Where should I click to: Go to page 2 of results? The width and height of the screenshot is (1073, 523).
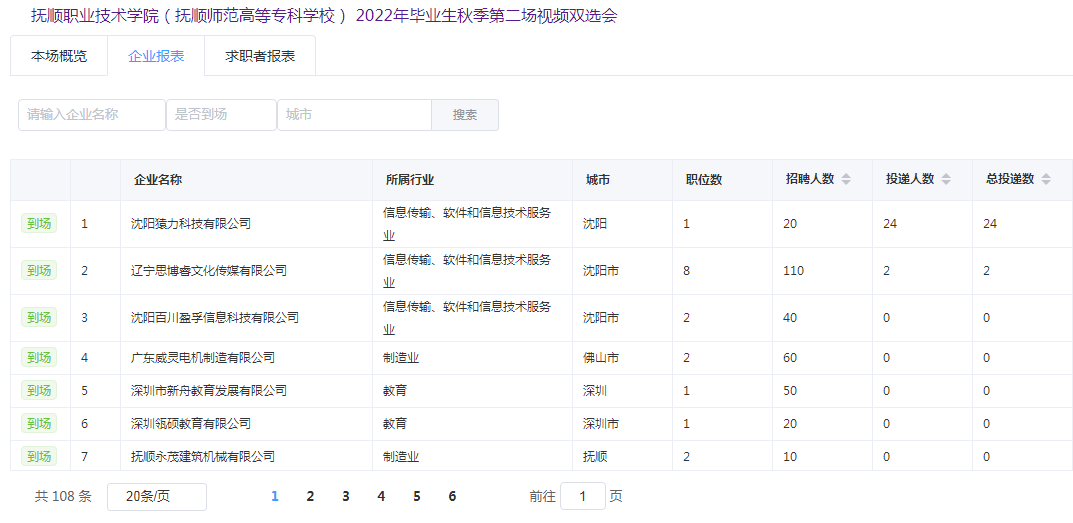pos(310,497)
